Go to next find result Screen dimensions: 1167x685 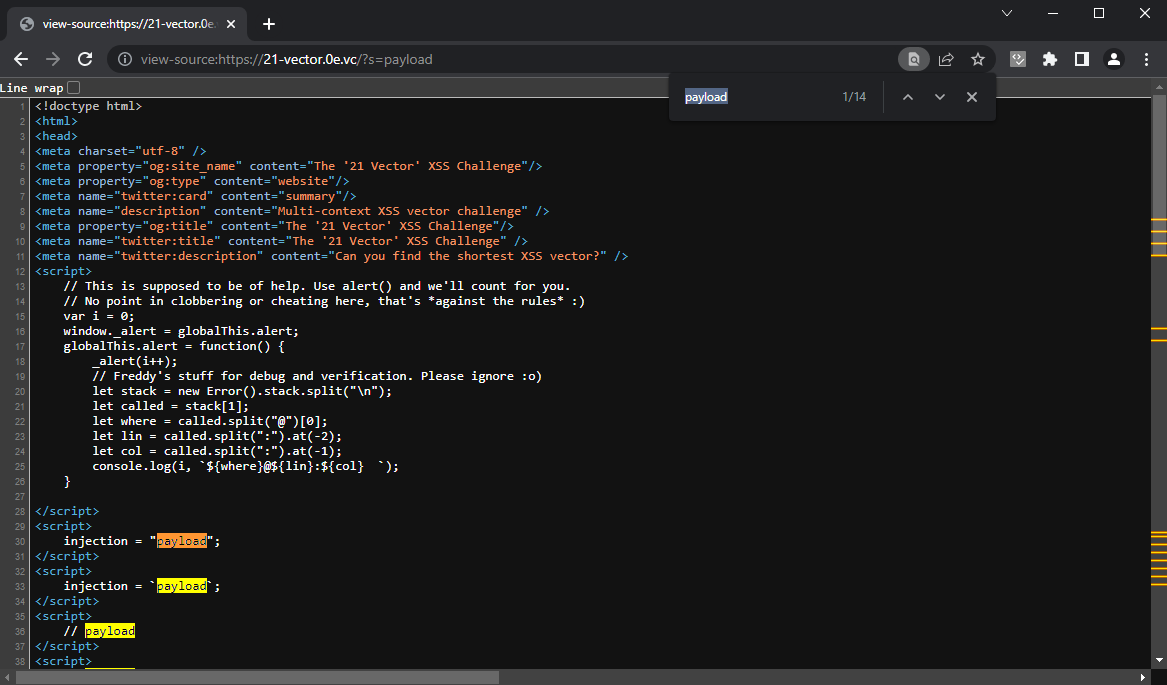coord(940,97)
